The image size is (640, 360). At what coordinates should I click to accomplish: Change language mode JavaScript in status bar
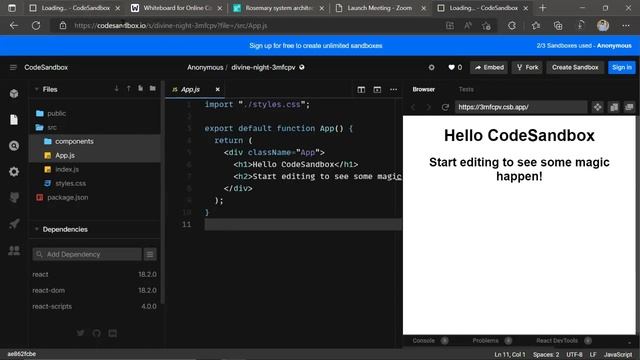(618, 354)
